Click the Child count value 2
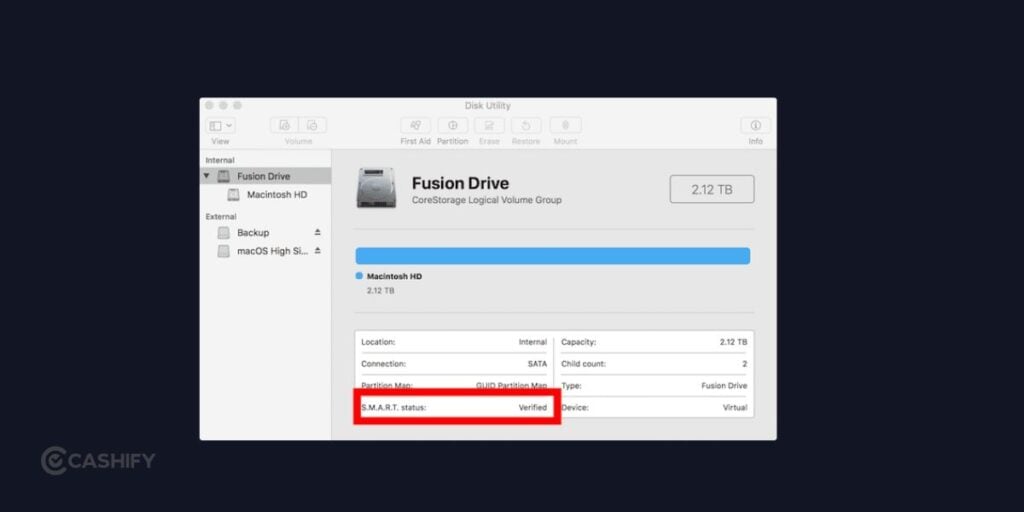The image size is (1024, 512). 744,364
